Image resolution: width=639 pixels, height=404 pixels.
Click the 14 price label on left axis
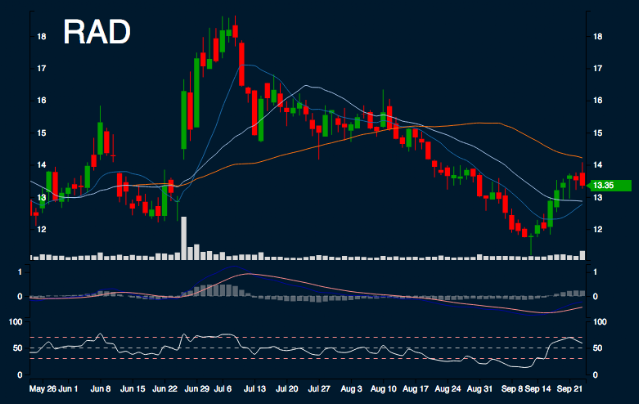pyautogui.click(x=42, y=165)
